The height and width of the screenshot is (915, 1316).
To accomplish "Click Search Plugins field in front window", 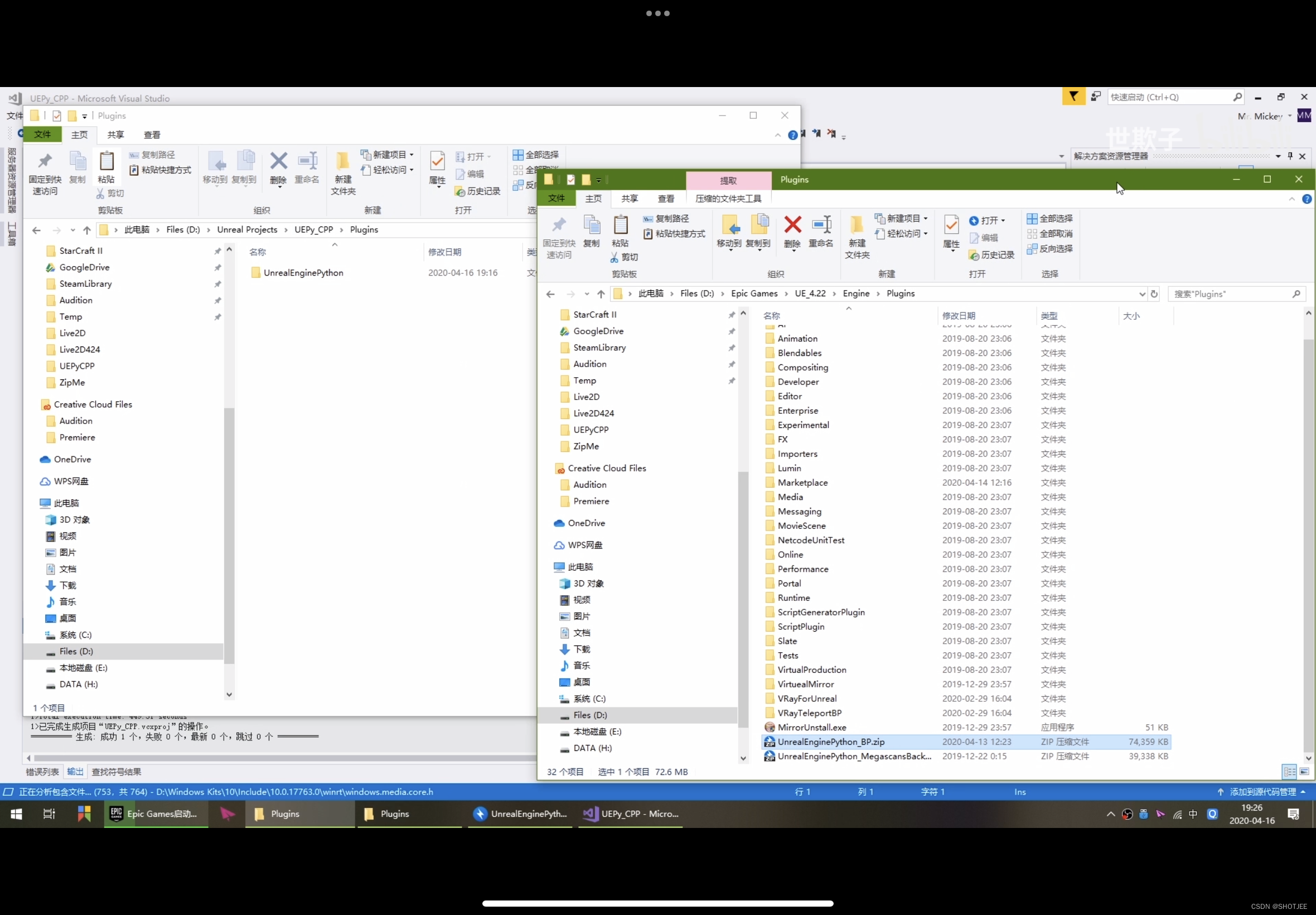I will pos(1236,294).
